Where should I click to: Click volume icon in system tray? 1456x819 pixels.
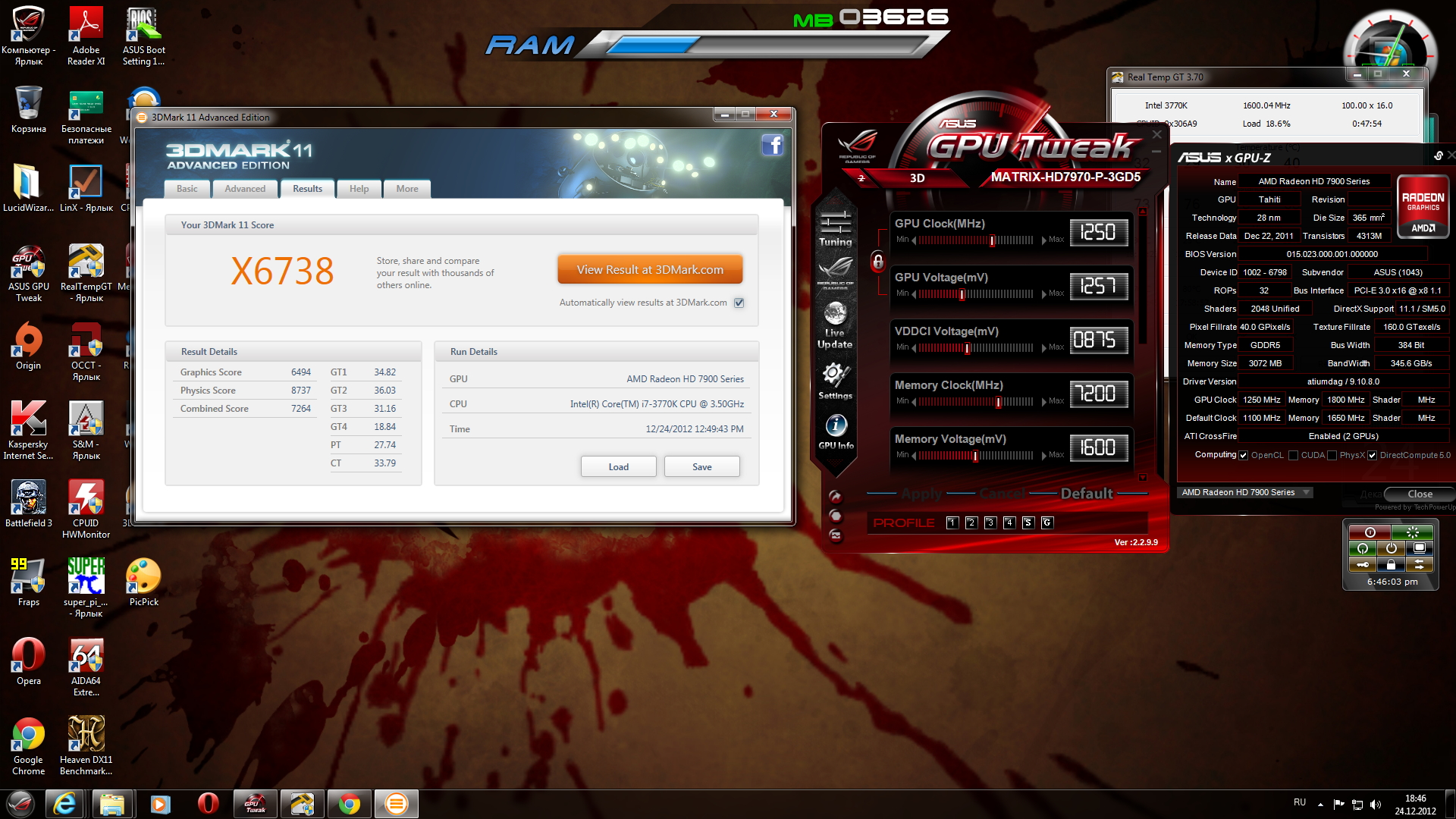[x=1376, y=804]
